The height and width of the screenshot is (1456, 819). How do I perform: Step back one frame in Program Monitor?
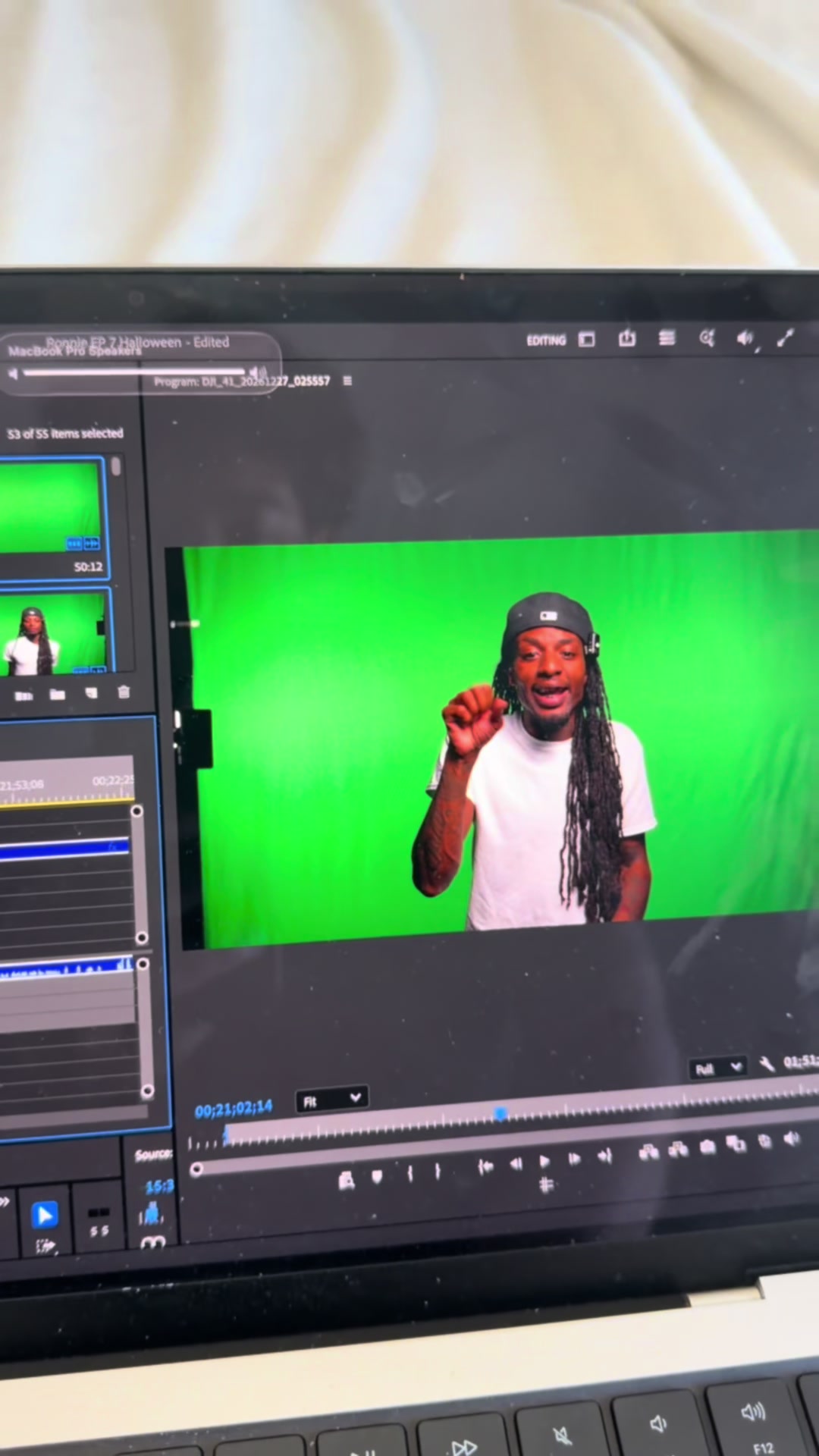point(516,1163)
